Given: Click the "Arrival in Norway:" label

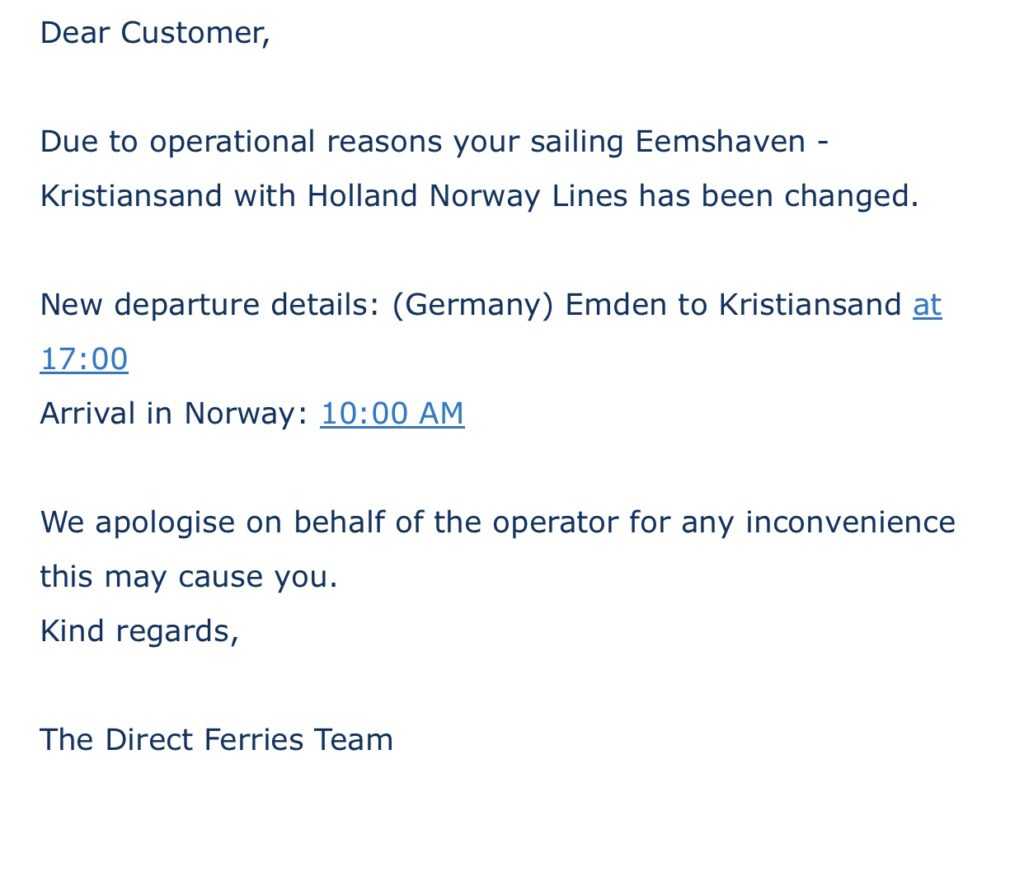Looking at the screenshot, I should [173, 413].
